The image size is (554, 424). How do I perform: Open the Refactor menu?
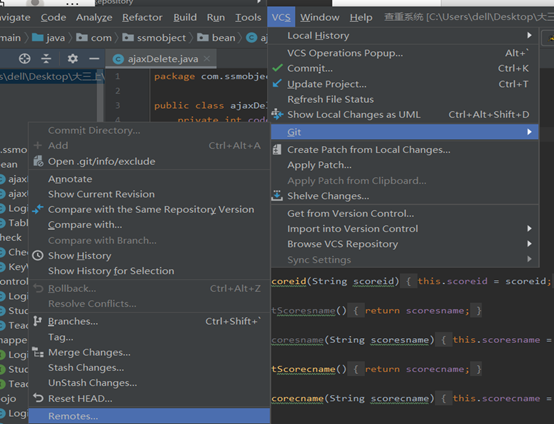142,17
